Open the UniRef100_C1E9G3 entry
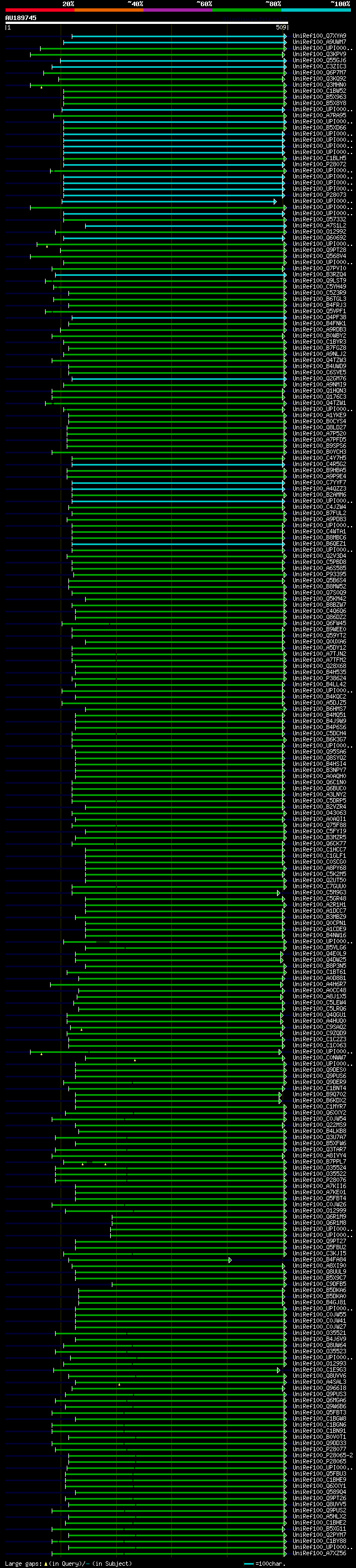Screen dimensions: 356x1568 point(319,1369)
